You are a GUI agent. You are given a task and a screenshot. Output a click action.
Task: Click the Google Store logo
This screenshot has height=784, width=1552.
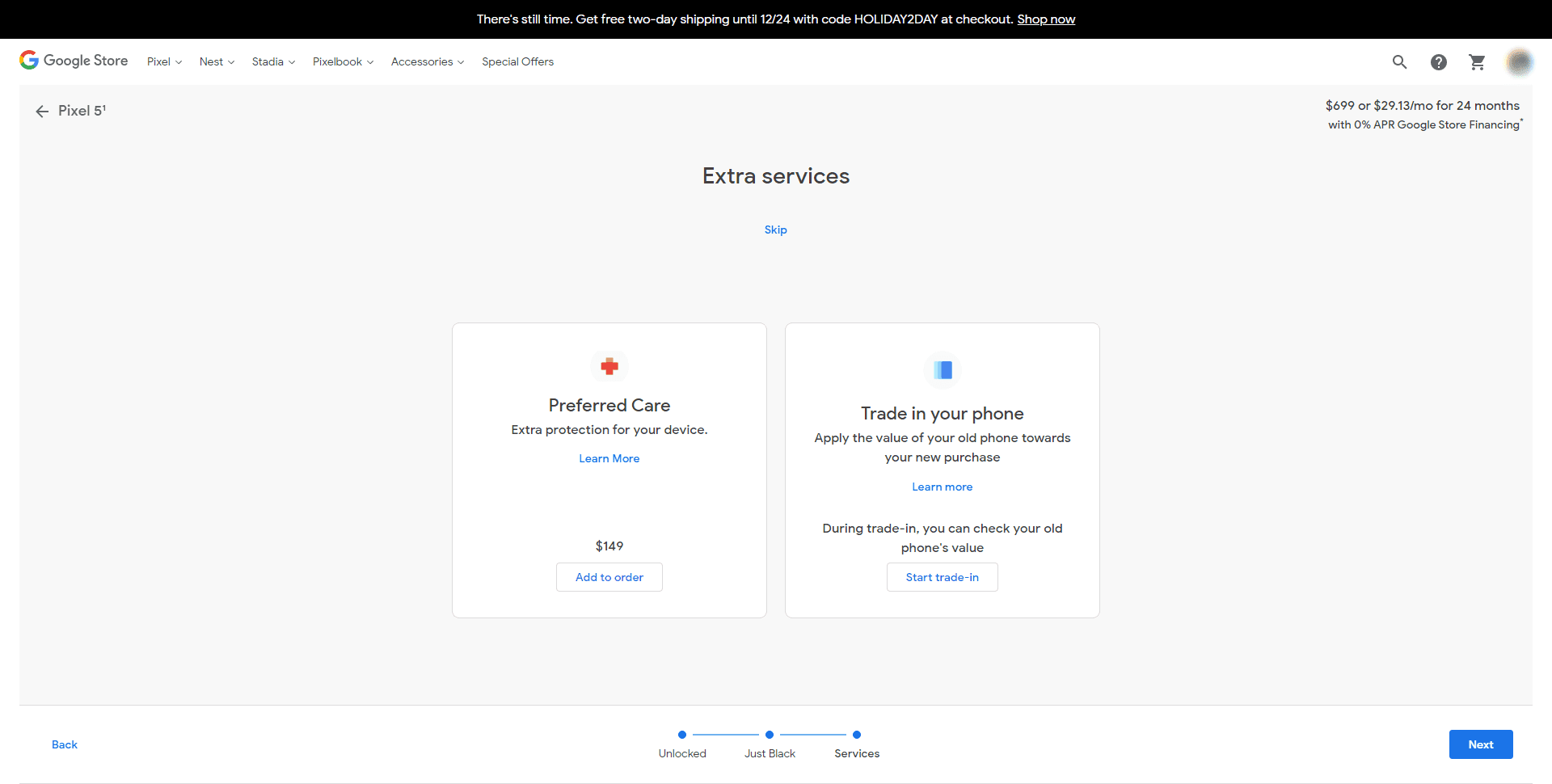(73, 61)
